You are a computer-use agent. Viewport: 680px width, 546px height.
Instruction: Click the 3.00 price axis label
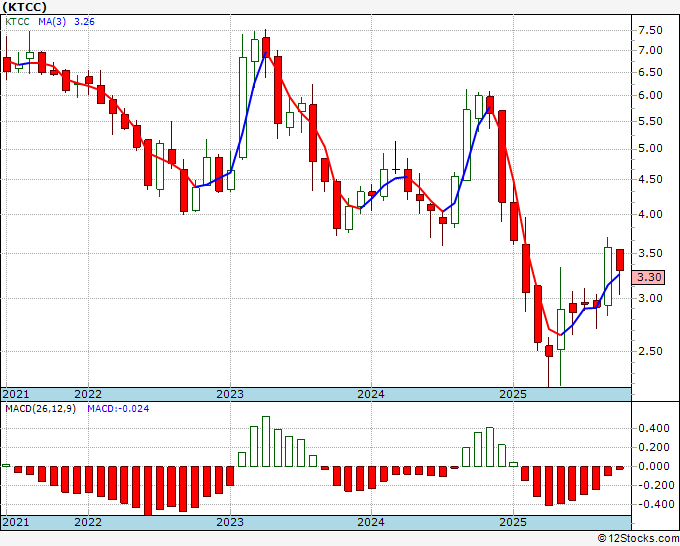(650, 298)
